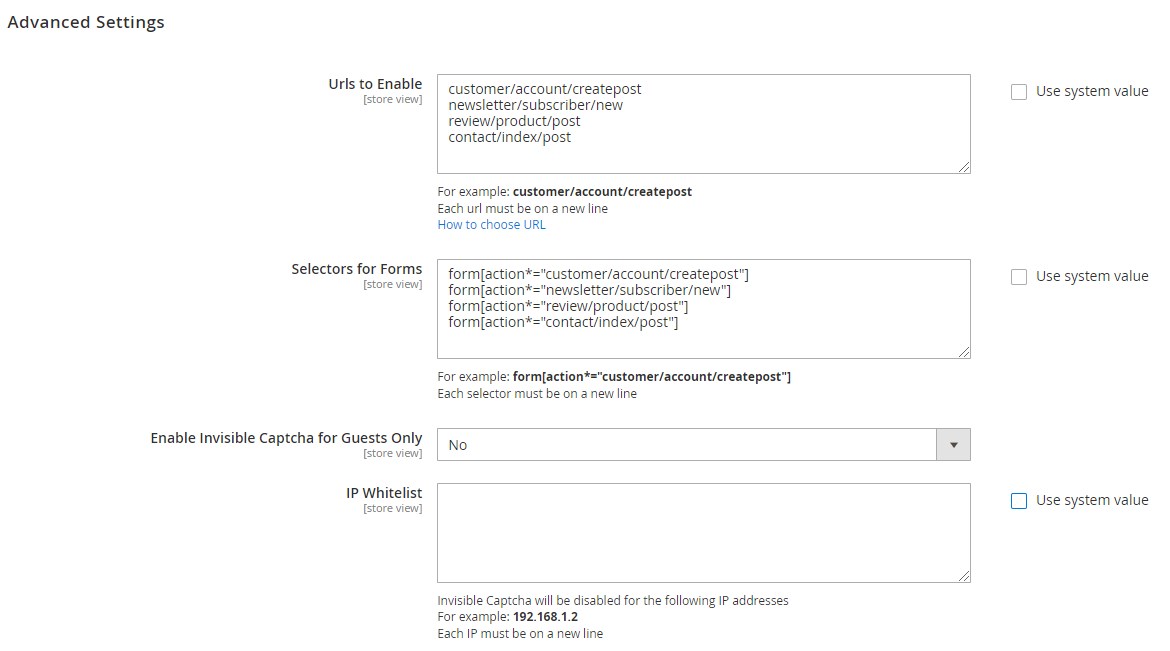Click inside the IP Whitelist textarea
The image size is (1170, 651).
pyautogui.click(x=704, y=533)
